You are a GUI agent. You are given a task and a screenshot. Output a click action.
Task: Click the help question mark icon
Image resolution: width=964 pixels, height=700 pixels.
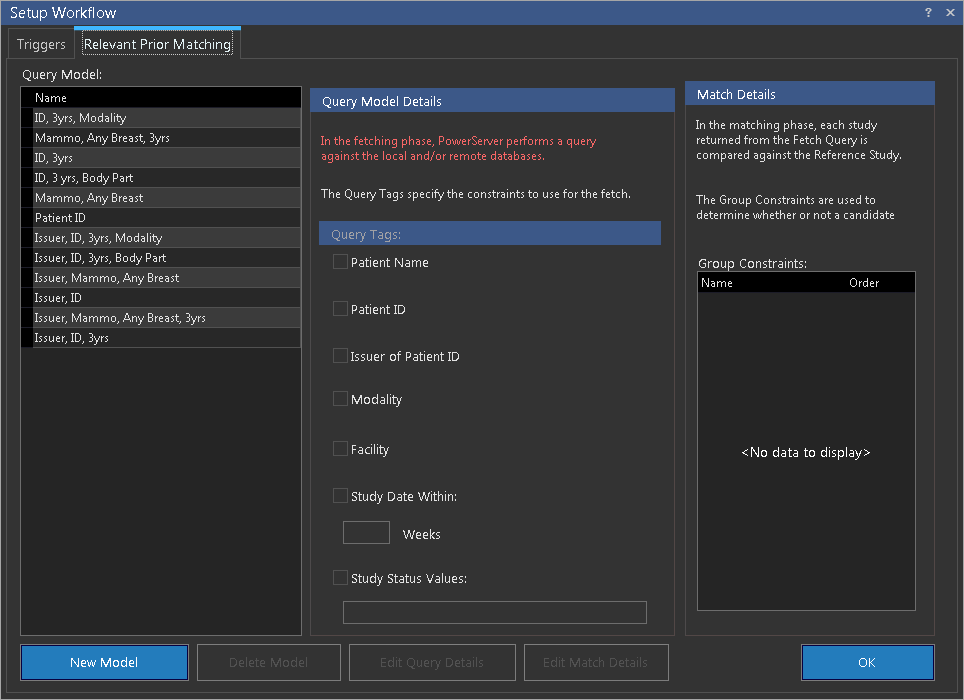(x=929, y=12)
